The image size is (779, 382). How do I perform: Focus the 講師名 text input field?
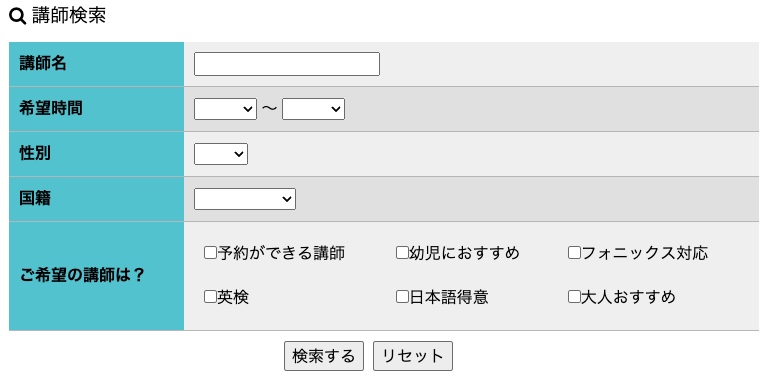click(x=287, y=64)
